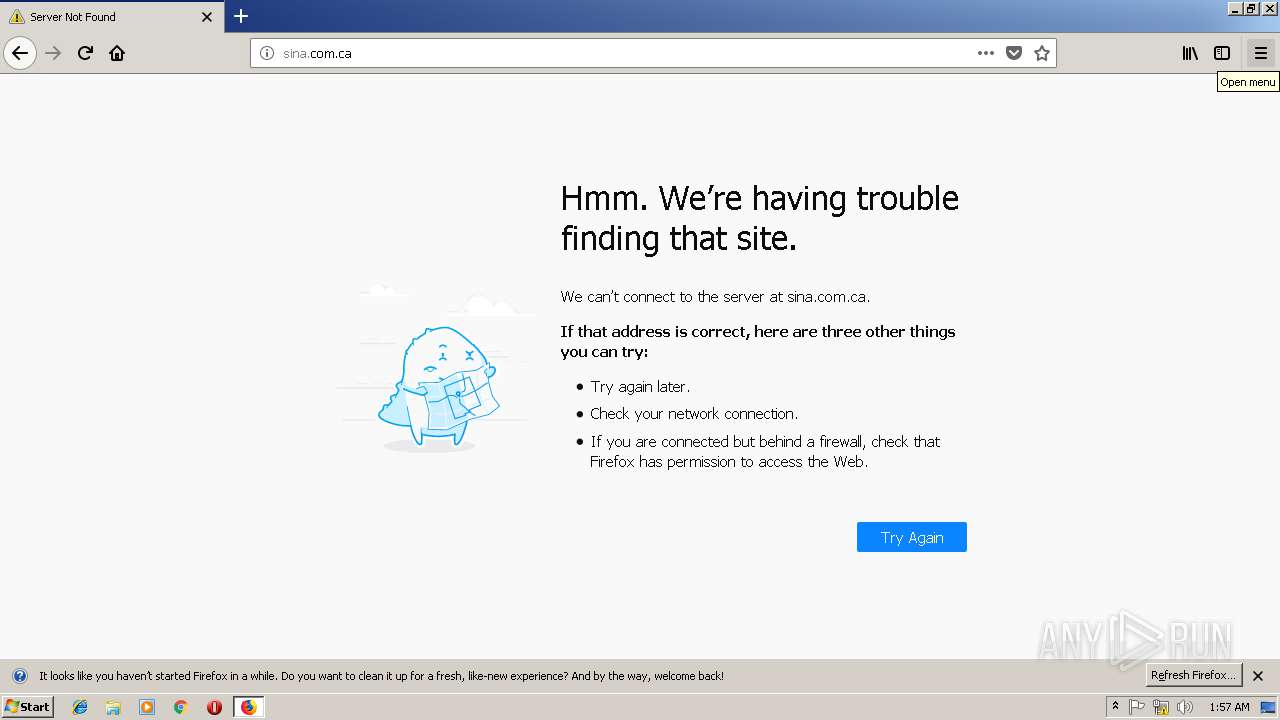1280x720 pixels.
Task: Click the 'Hmm. We're having trouble' heading
Action: (x=760, y=218)
